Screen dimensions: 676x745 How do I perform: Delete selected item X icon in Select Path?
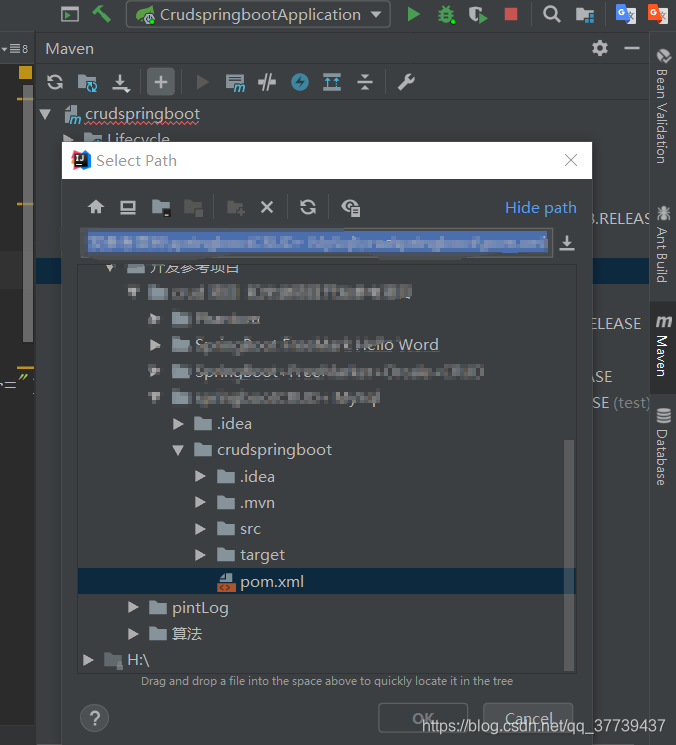click(x=267, y=207)
